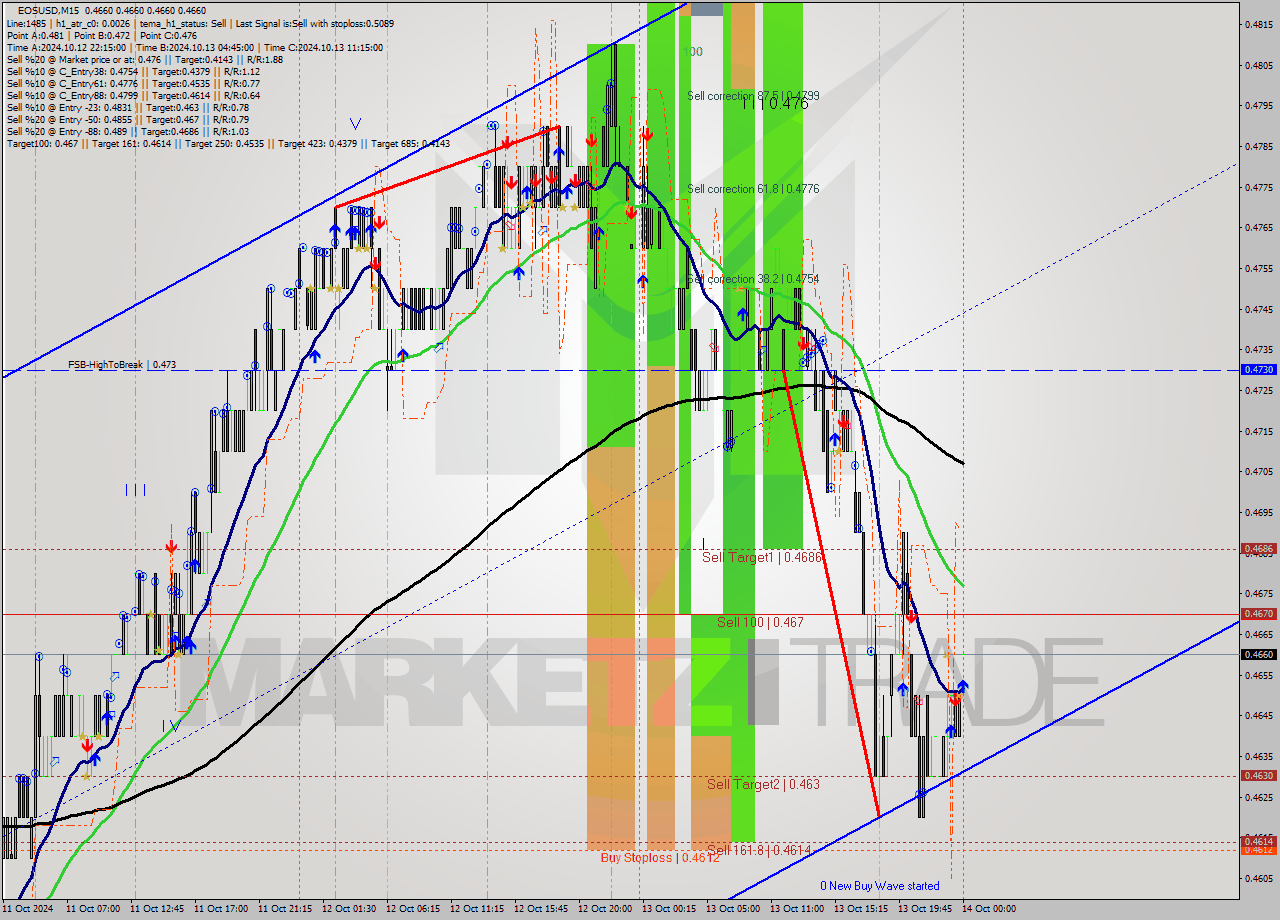Screen dimensions: 1280x920
Task: Click the 0.4775 price scale label
Action: [1259, 187]
